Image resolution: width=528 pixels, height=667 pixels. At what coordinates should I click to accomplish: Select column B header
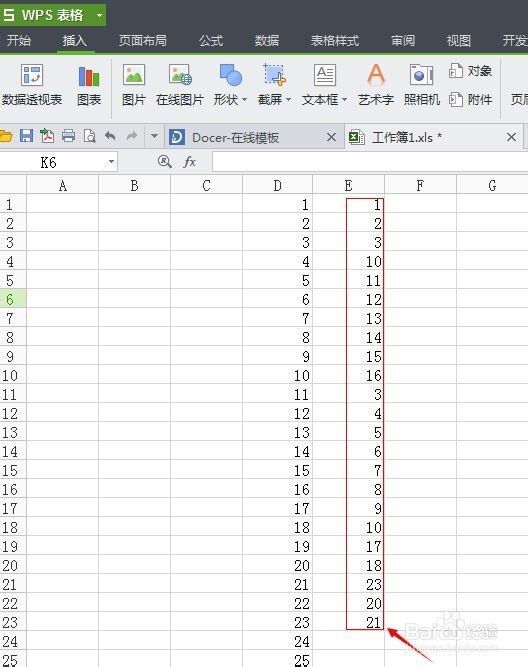[134, 185]
